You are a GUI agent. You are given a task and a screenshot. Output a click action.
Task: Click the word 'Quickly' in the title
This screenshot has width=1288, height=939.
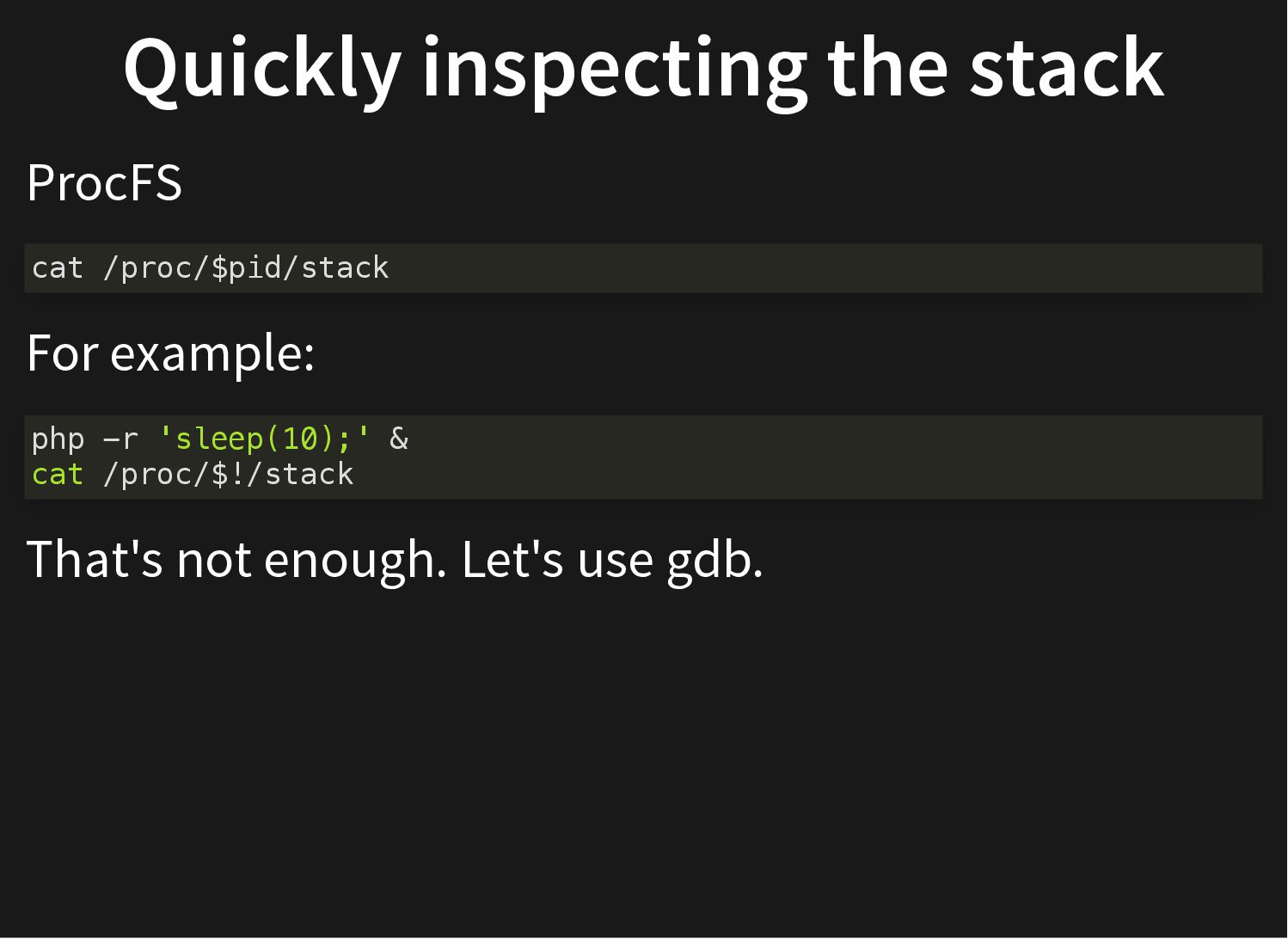pos(262,71)
